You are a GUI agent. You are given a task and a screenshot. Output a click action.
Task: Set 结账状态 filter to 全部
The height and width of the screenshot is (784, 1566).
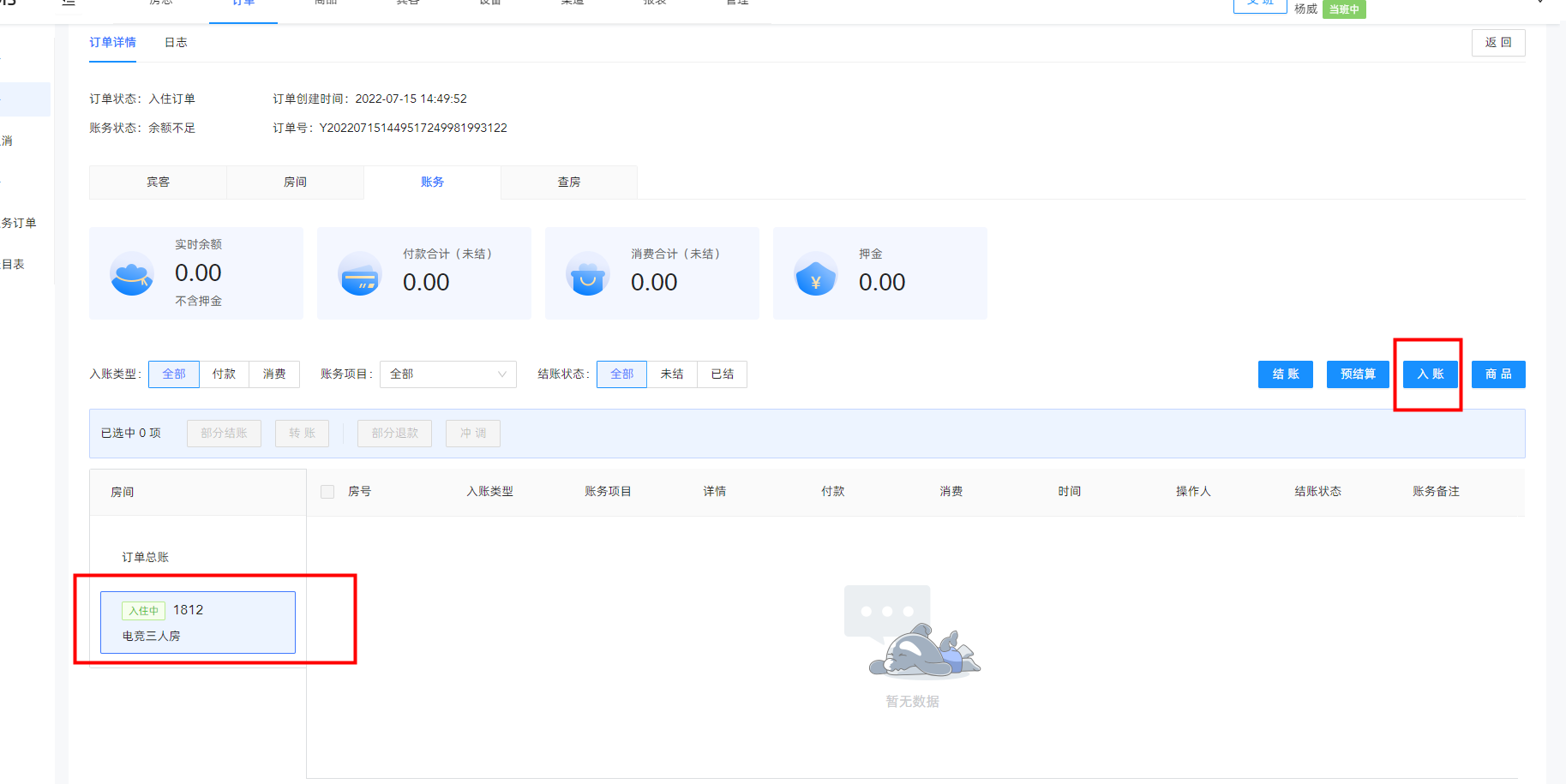(x=621, y=374)
